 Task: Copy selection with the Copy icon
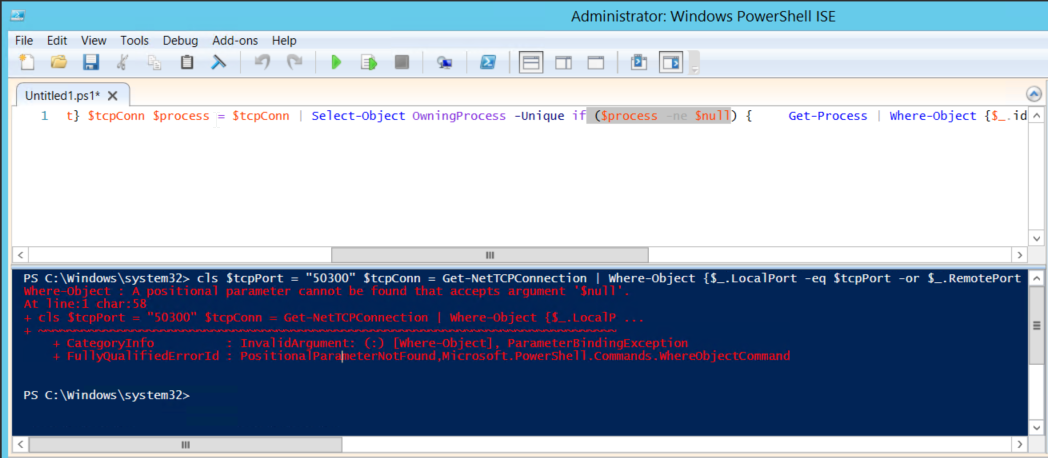[154, 63]
